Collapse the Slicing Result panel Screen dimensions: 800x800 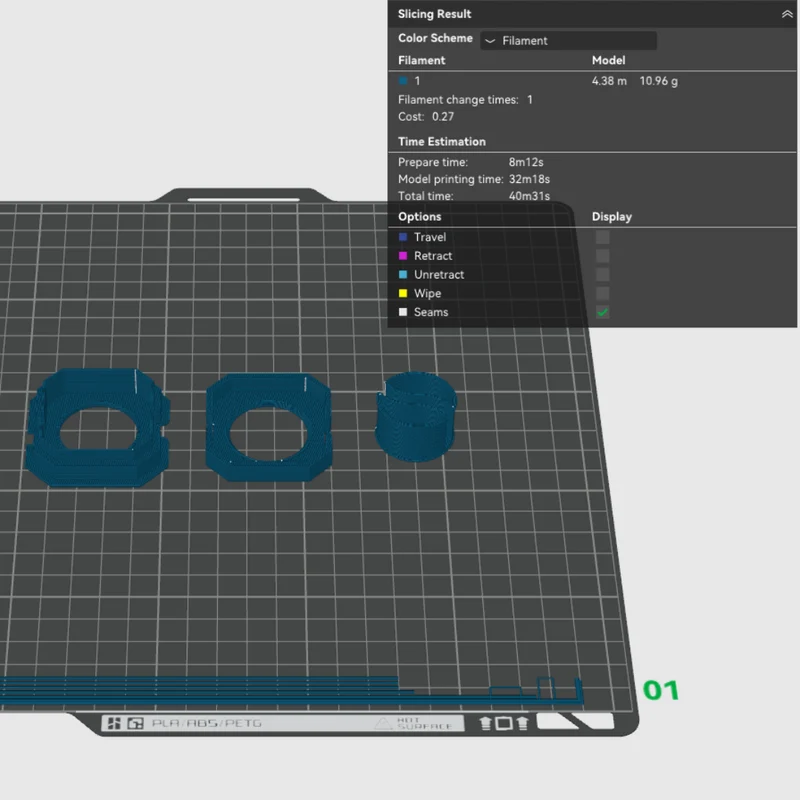coord(787,14)
